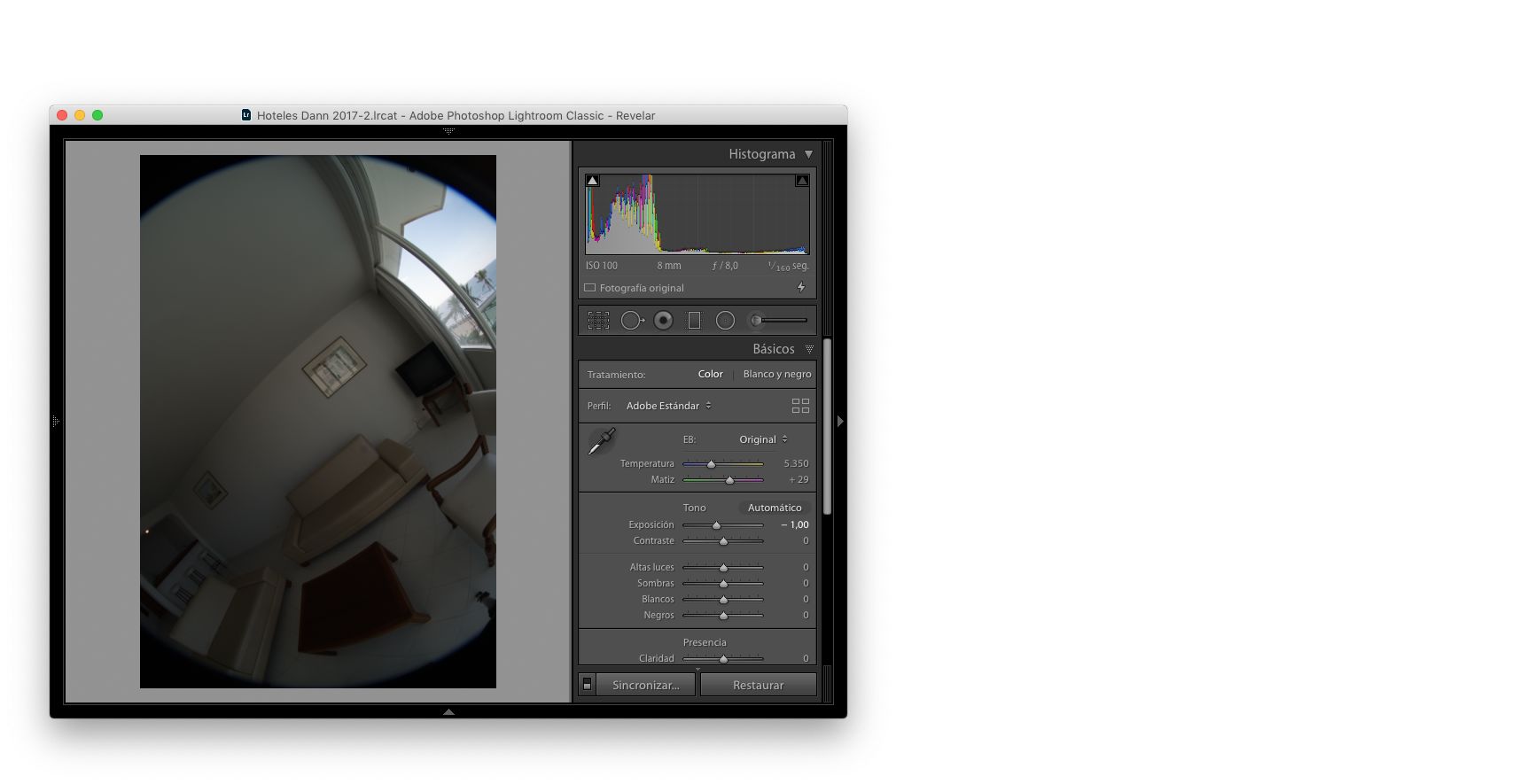
Task: Select the Crop Overlay tool
Action: coord(598,321)
